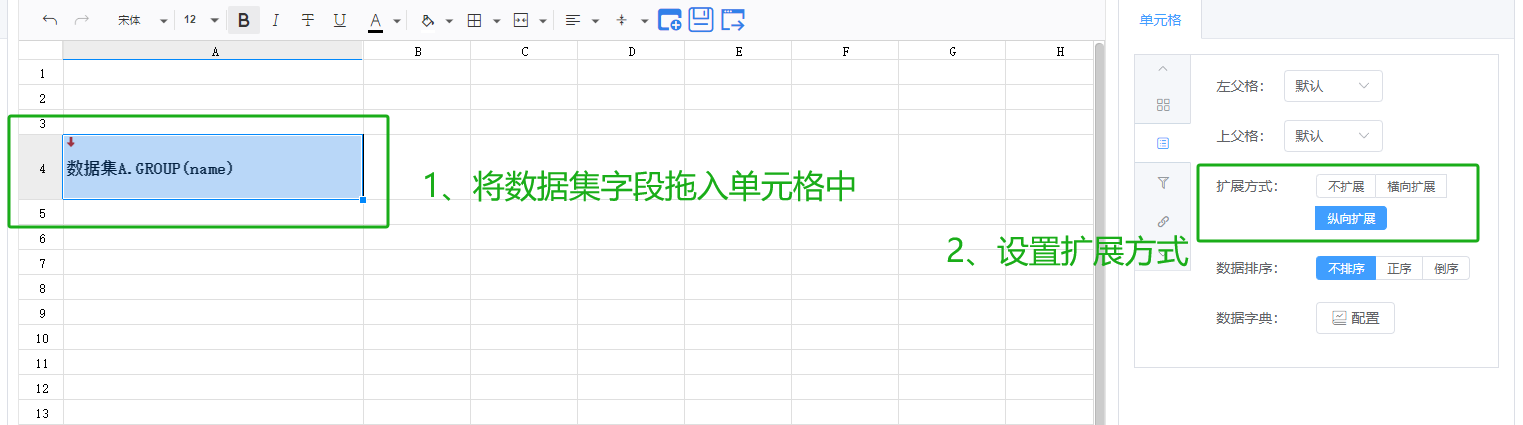Apply the fill color bucket

click(428, 20)
